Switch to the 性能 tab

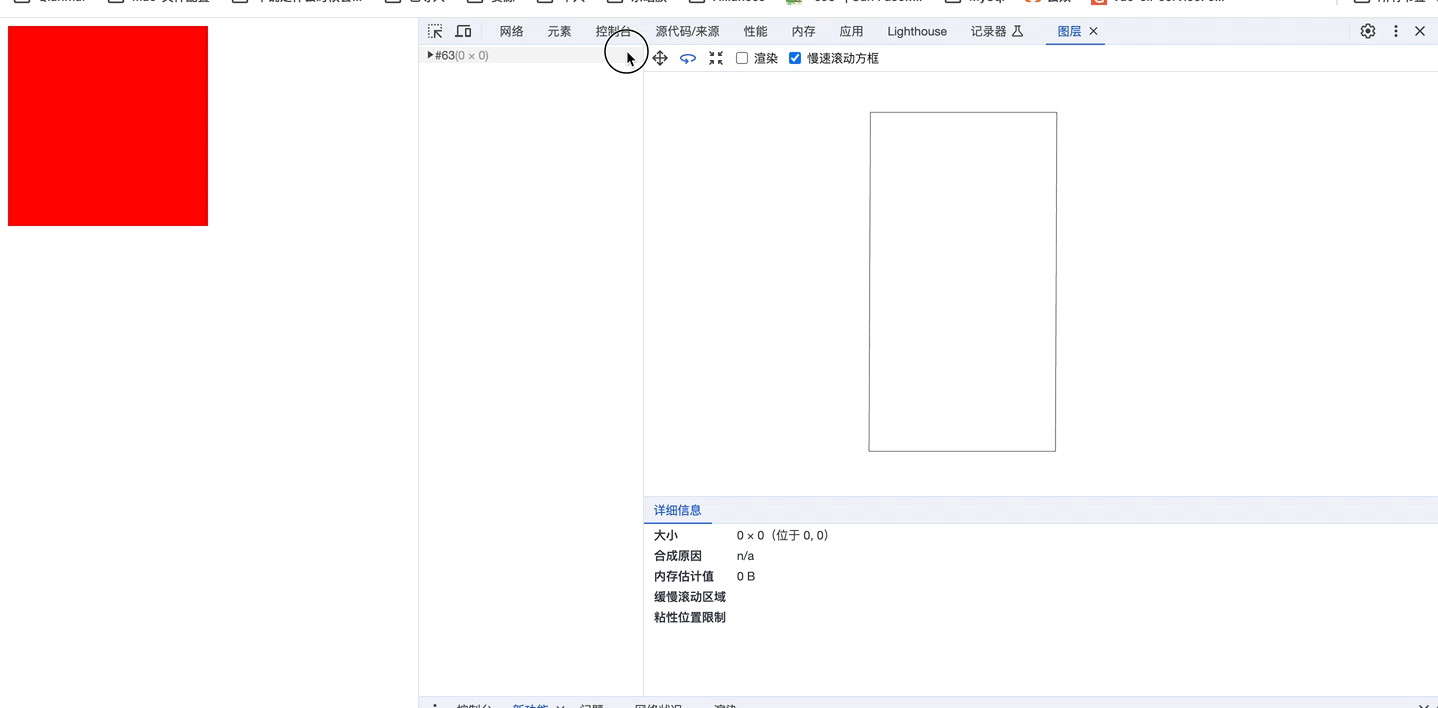756,31
